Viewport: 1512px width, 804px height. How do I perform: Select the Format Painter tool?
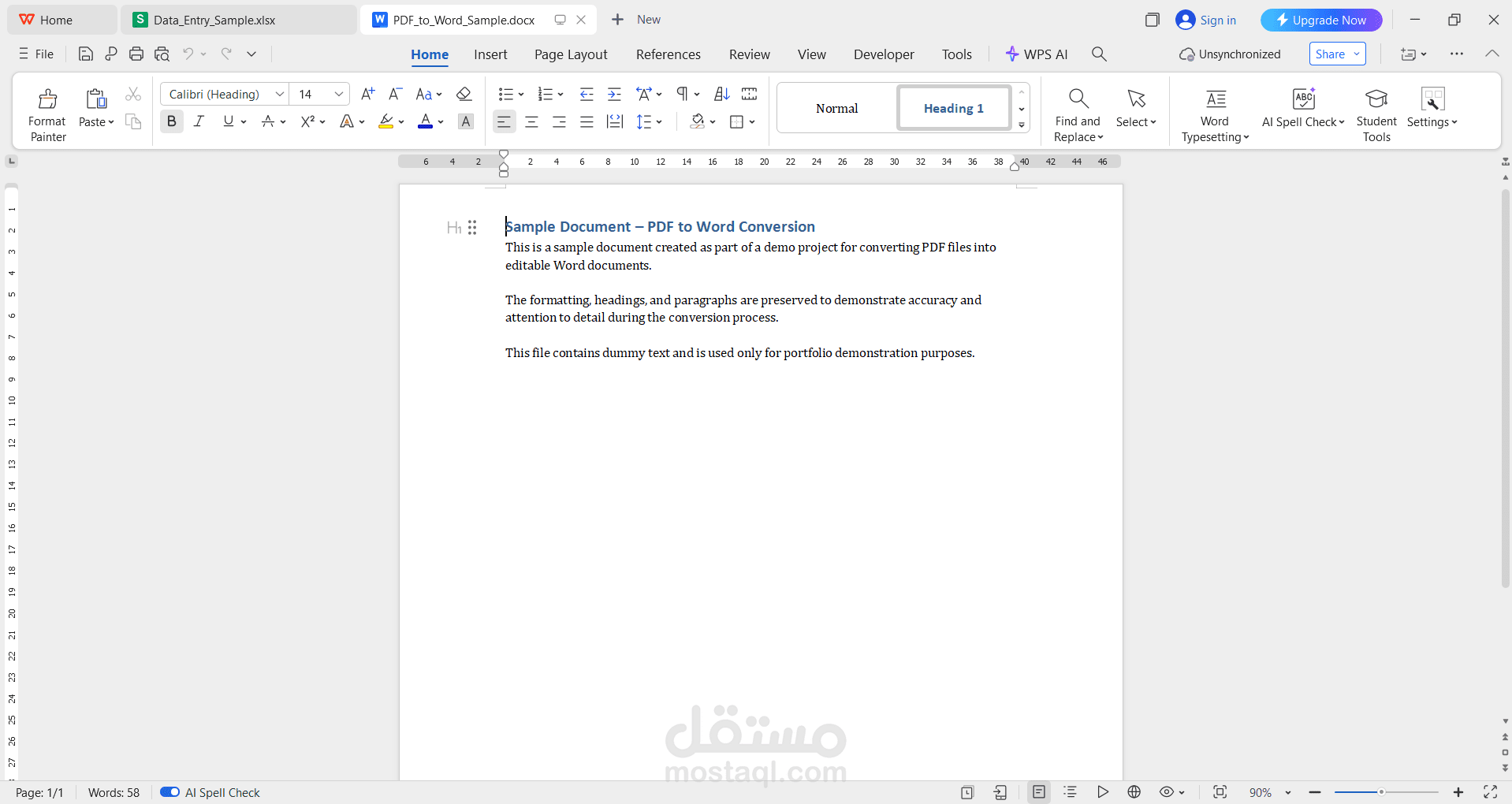point(47,112)
